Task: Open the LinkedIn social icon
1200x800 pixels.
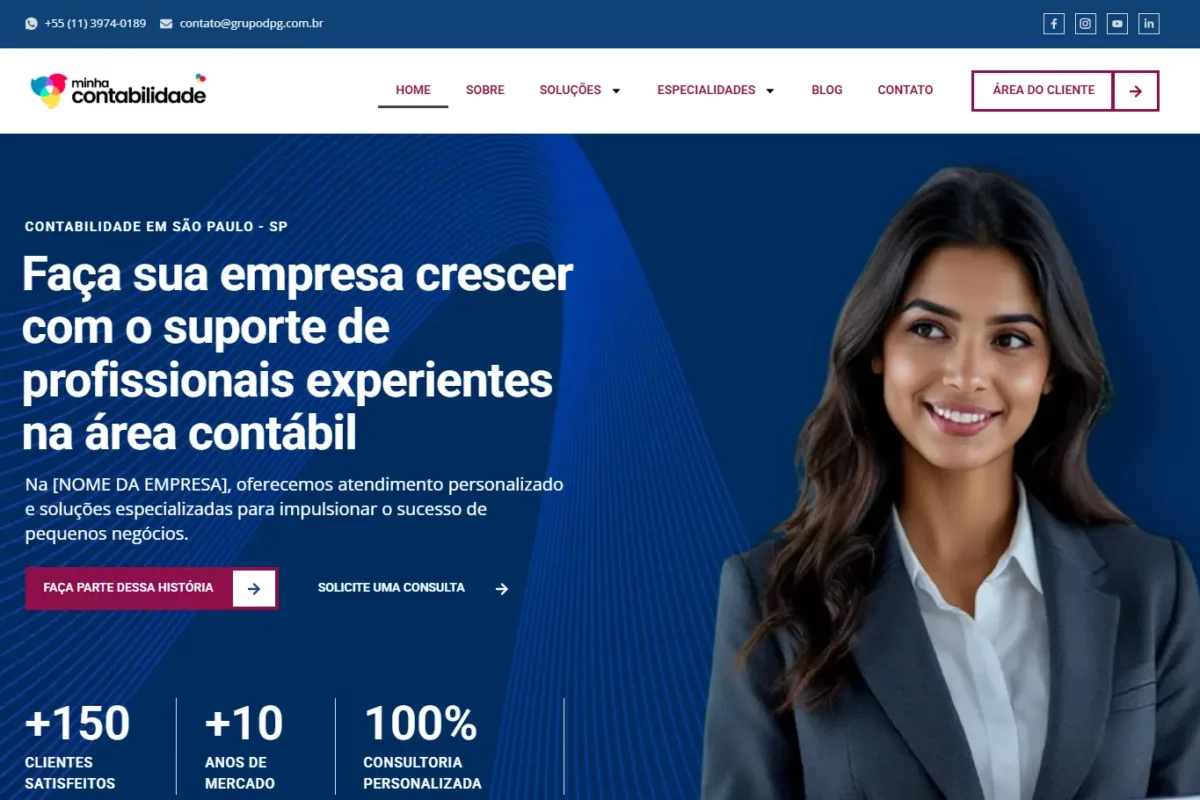Action: [x=1149, y=24]
